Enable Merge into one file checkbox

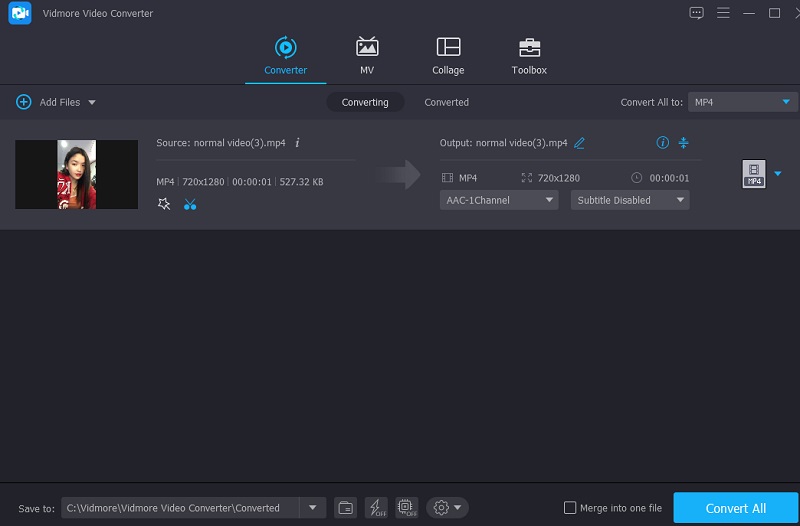pos(570,508)
